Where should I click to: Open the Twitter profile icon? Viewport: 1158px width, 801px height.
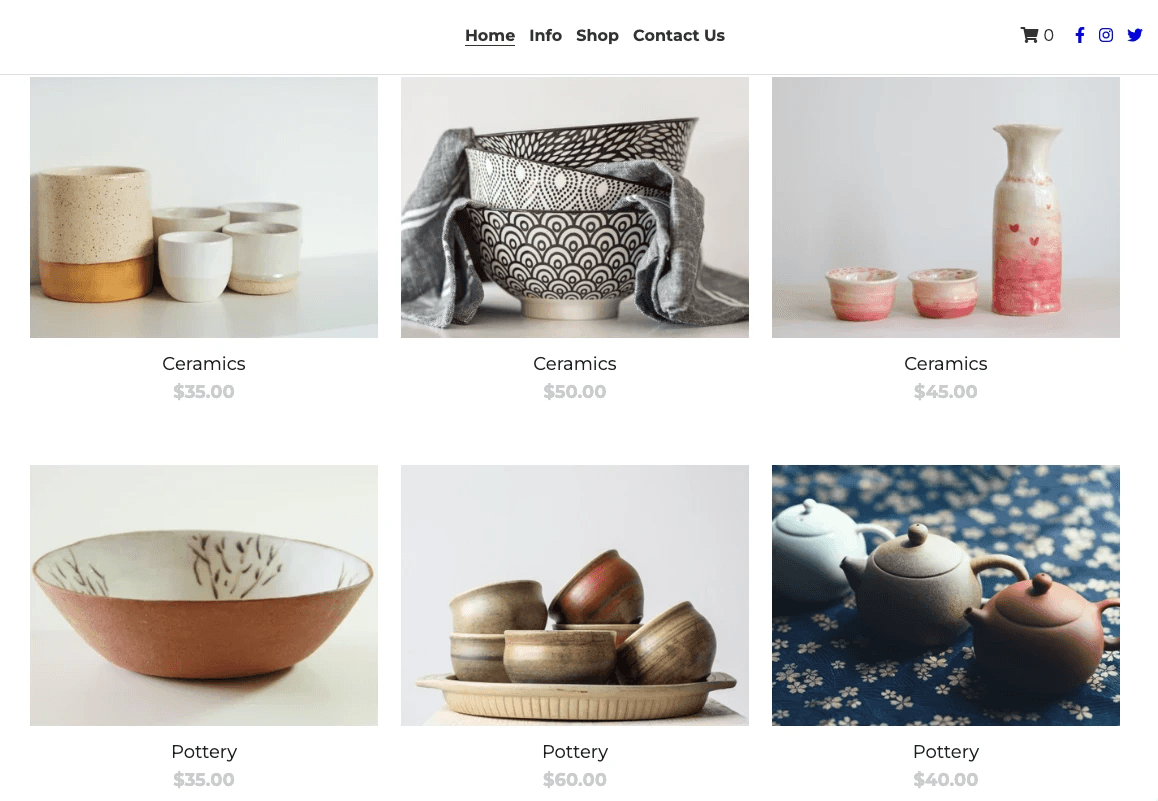(x=1135, y=35)
